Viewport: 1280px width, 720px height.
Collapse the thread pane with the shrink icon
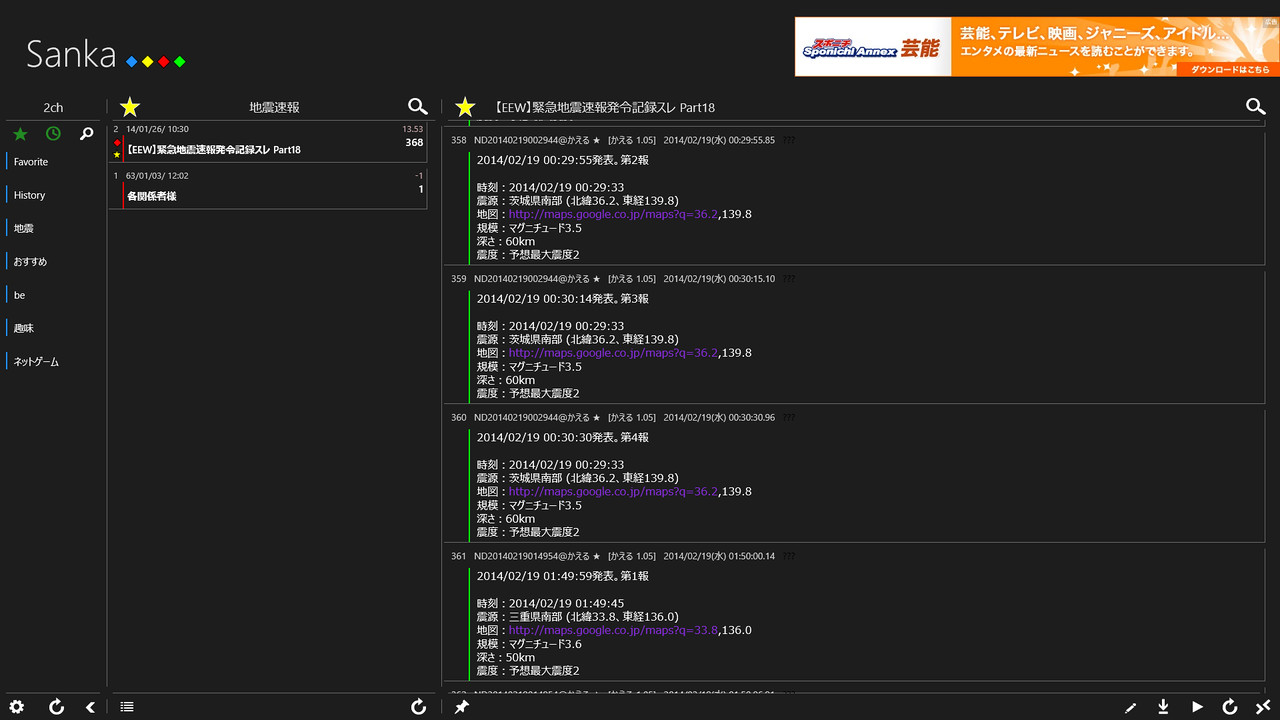coord(1264,707)
